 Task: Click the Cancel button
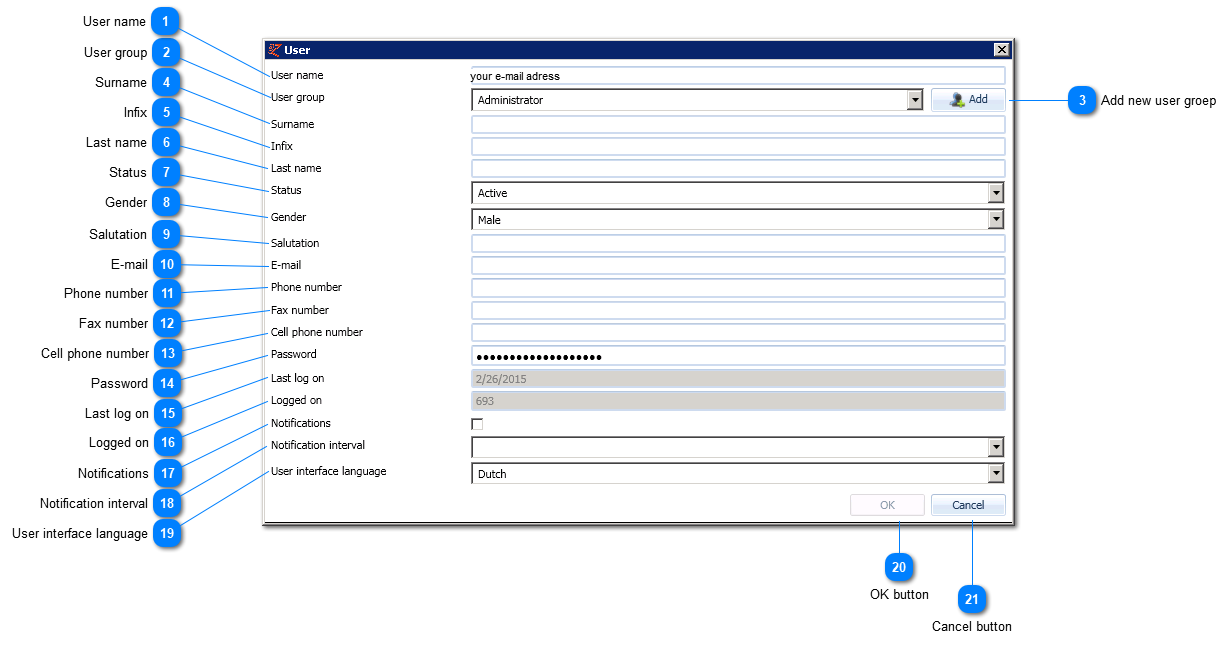968,505
